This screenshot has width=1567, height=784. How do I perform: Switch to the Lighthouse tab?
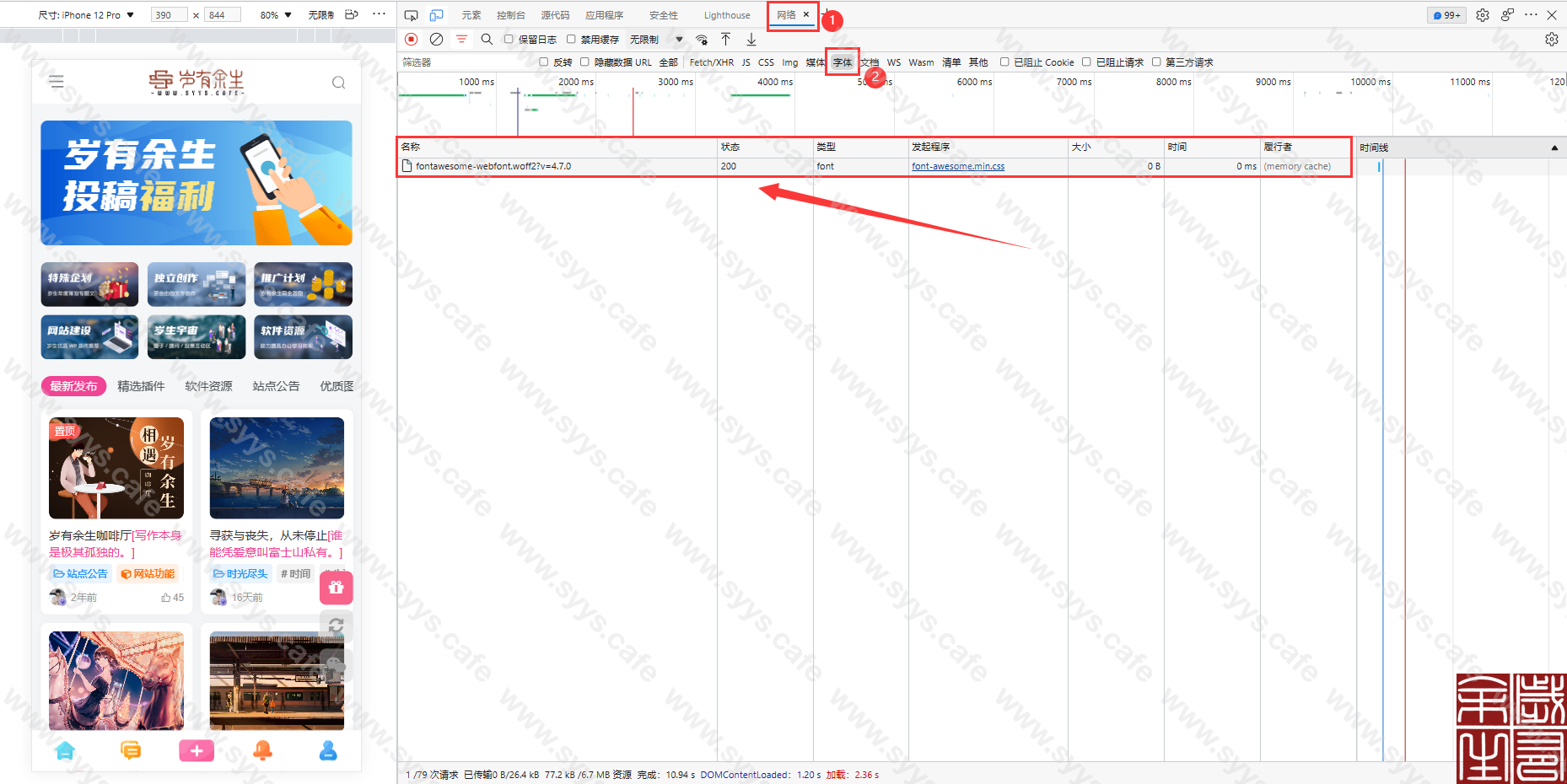727,15
